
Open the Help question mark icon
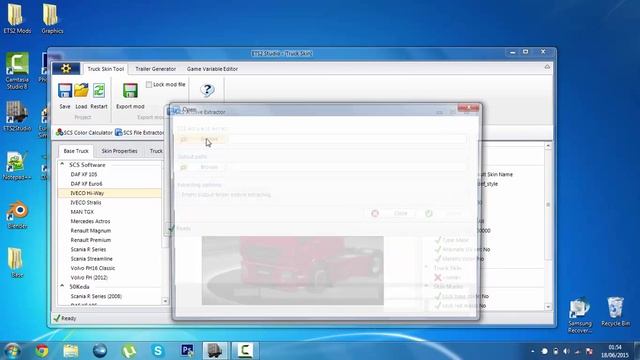207,90
